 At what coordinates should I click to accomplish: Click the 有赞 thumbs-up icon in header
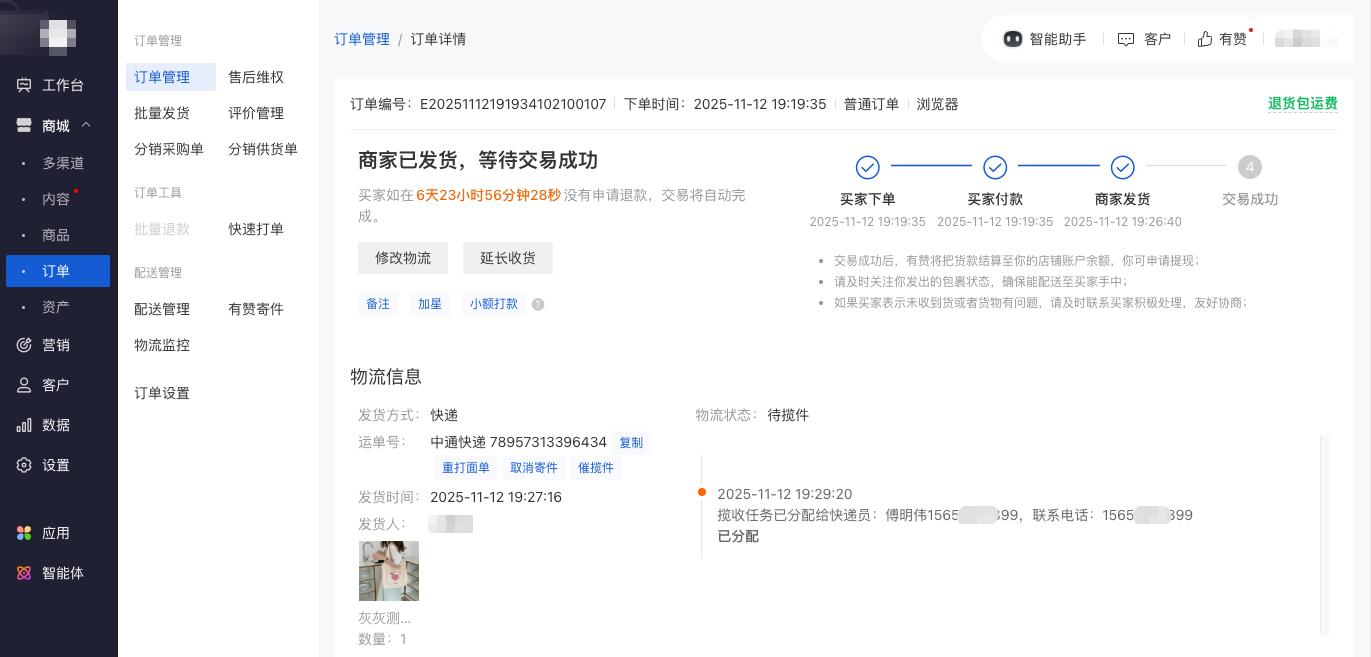pos(1205,39)
